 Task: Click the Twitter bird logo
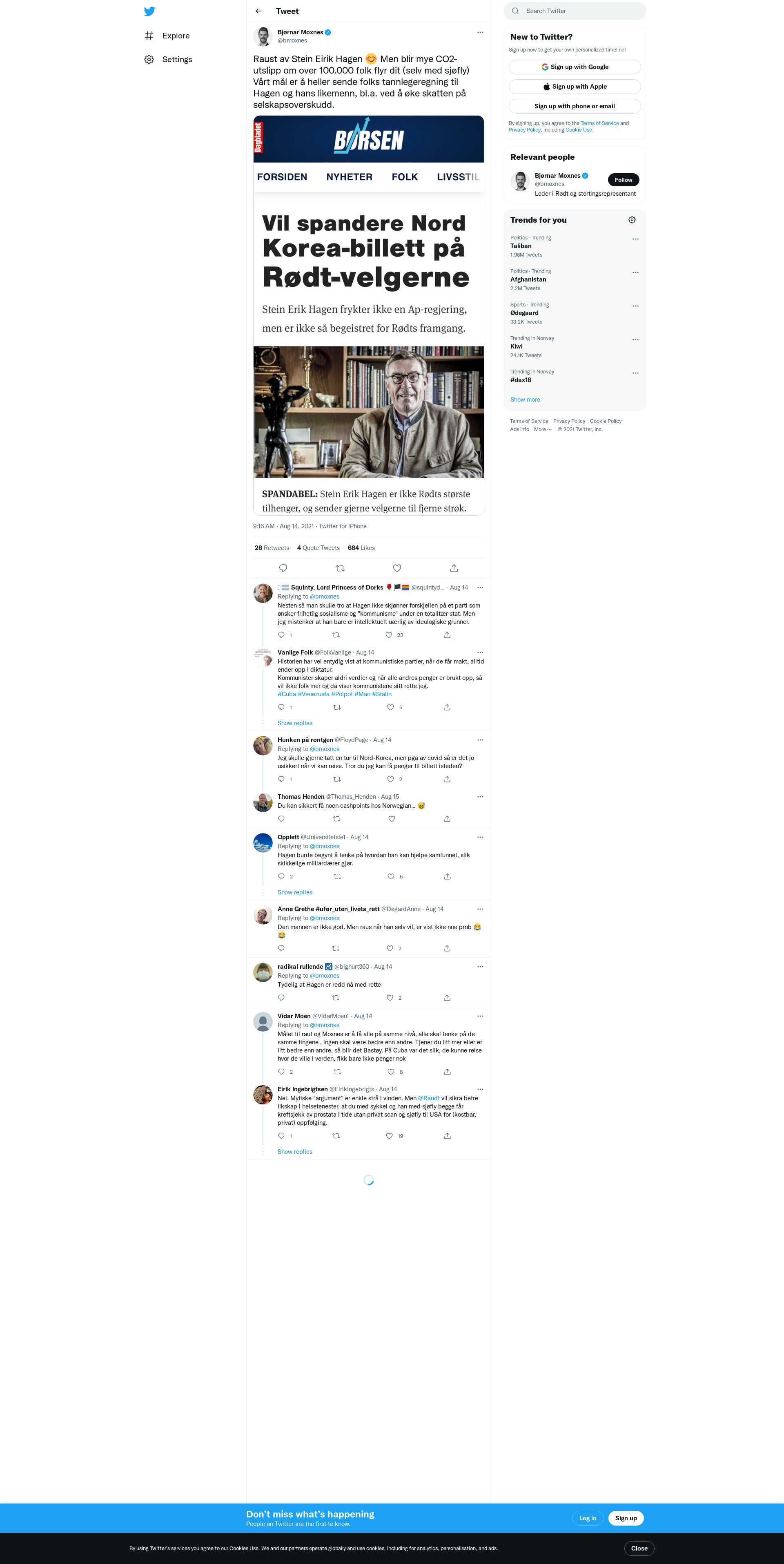(149, 11)
